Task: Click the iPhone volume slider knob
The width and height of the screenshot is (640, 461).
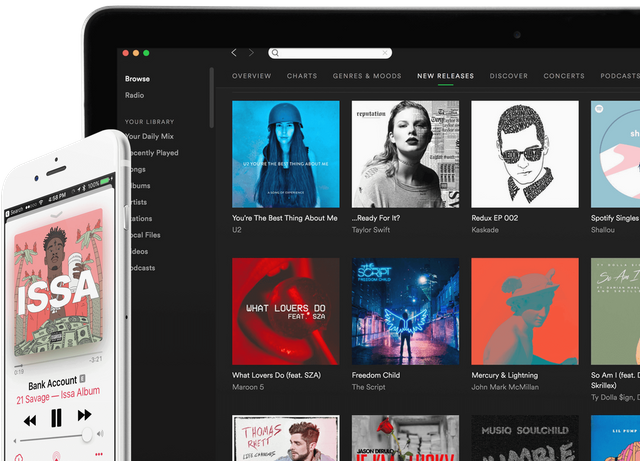Action: click(x=87, y=434)
